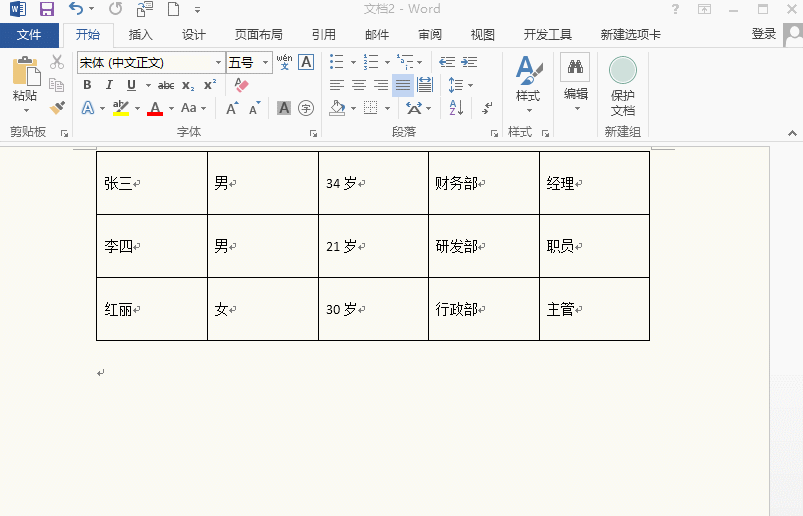Toggle italic formatting

(x=109, y=85)
